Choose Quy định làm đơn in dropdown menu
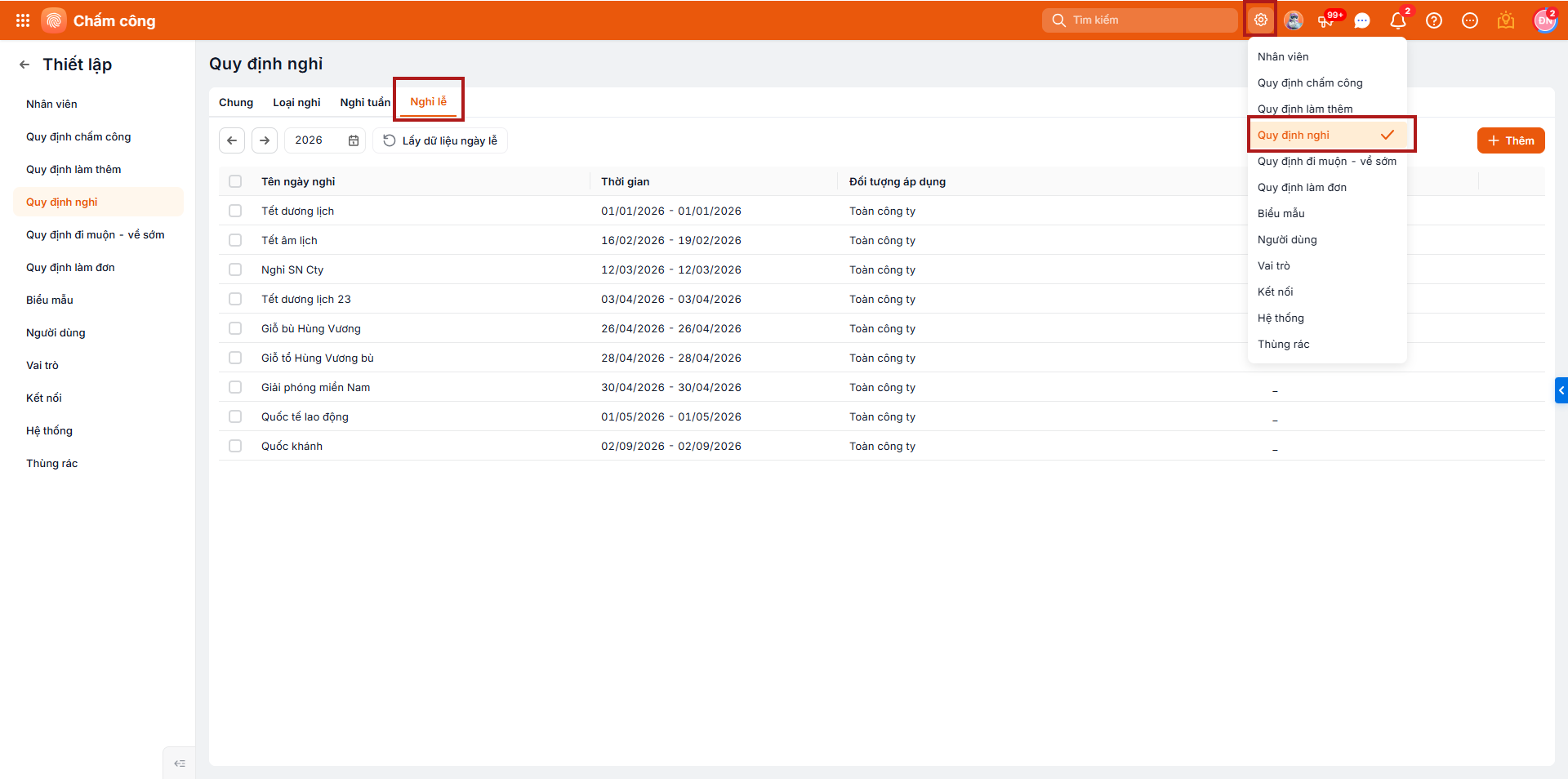Screen dimensions: 1568x779 1327,187
